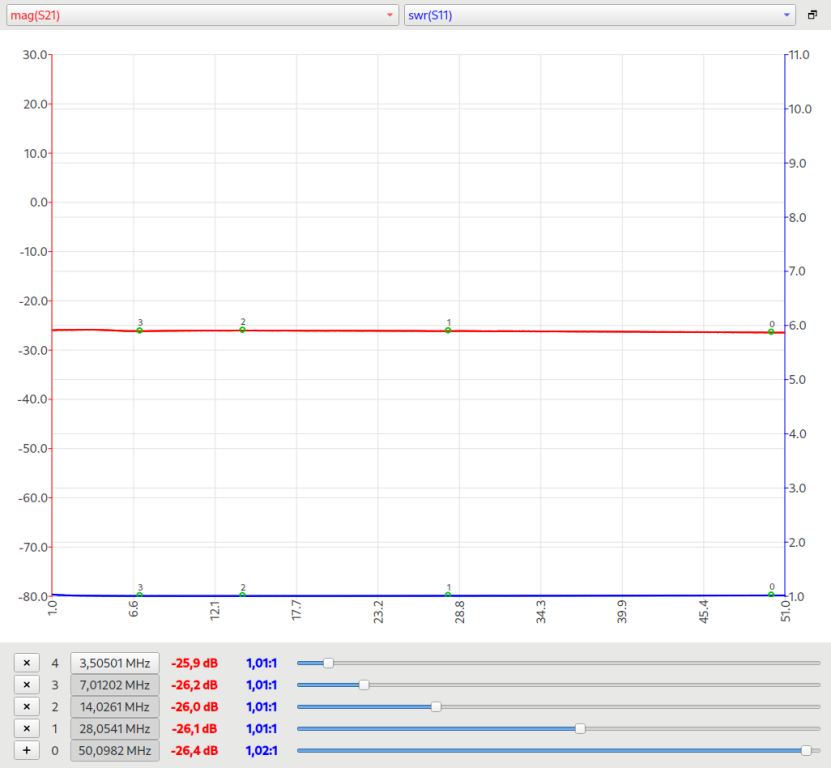Add a marker with the + button

(x=27, y=751)
